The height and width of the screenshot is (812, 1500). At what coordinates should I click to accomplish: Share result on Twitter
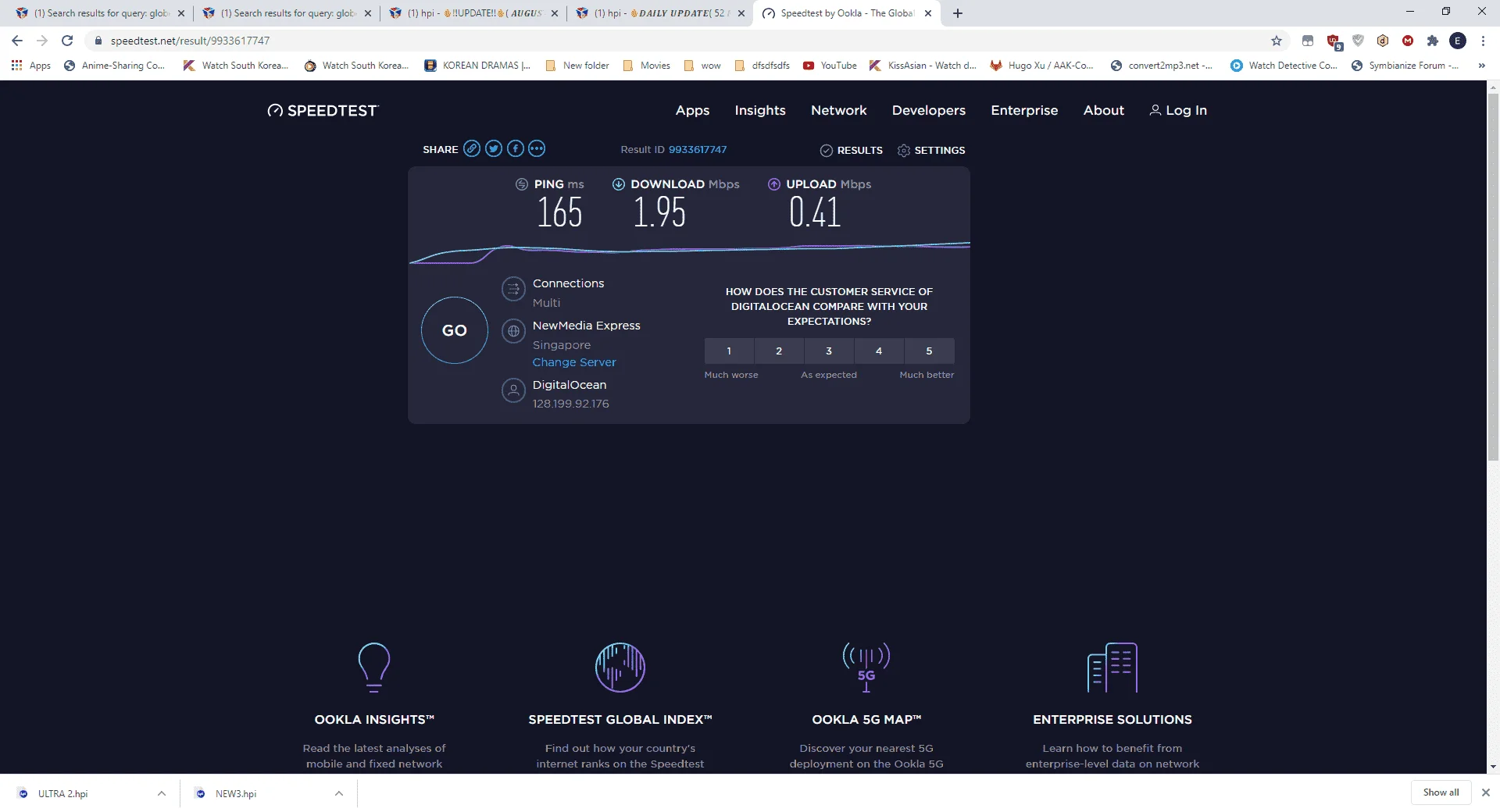494,148
